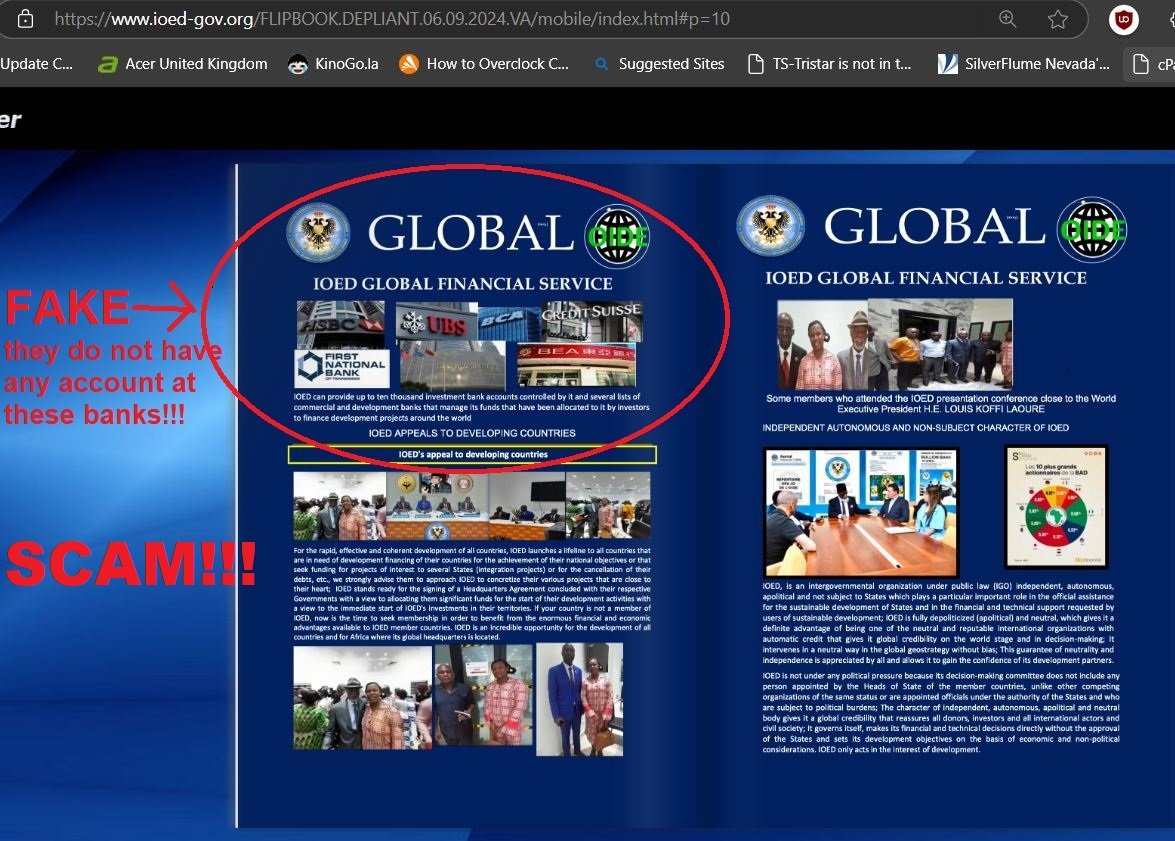Click the How to Overclock bookmark favicon
Viewport: 1175px width, 841px height.
(x=408, y=64)
